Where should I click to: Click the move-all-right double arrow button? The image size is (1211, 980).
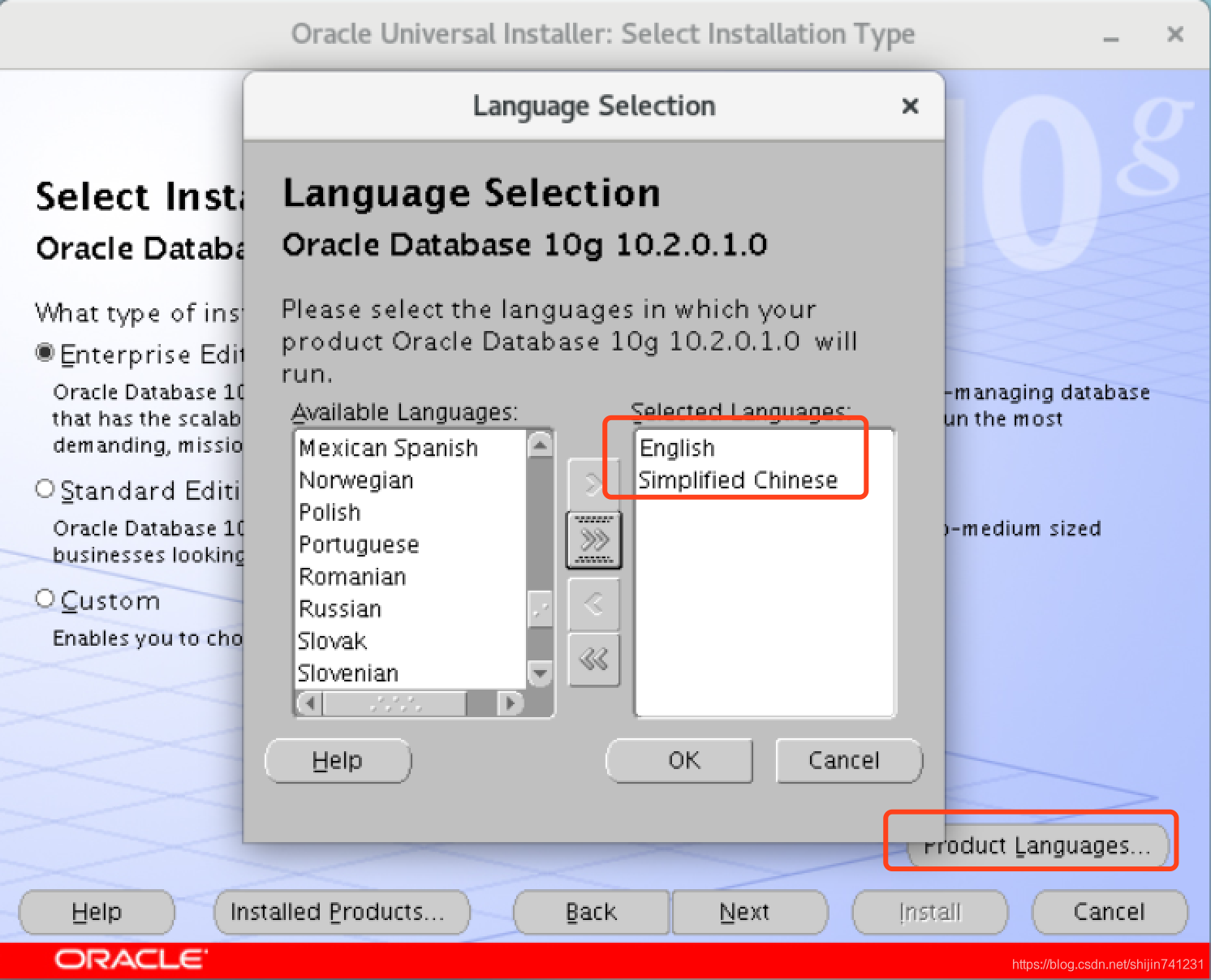[593, 539]
